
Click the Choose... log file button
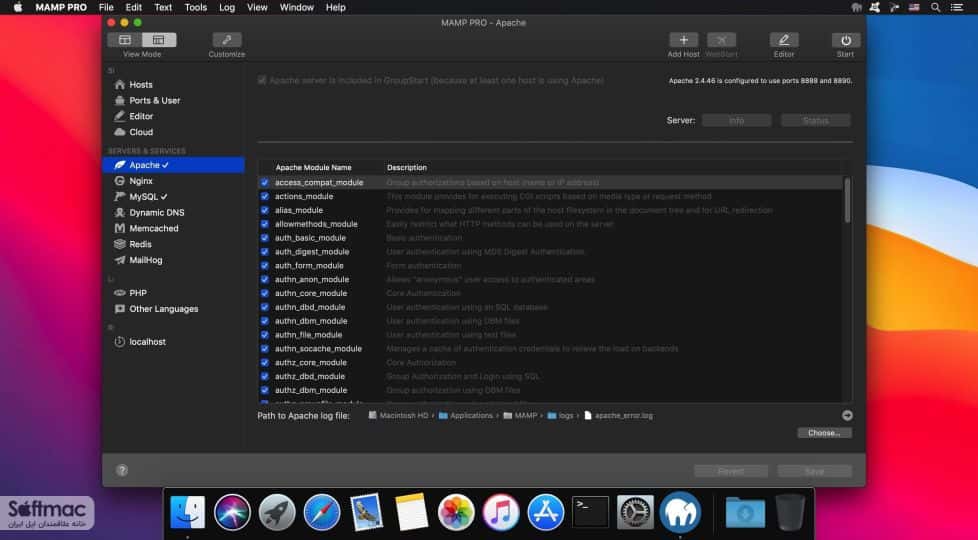coord(824,433)
